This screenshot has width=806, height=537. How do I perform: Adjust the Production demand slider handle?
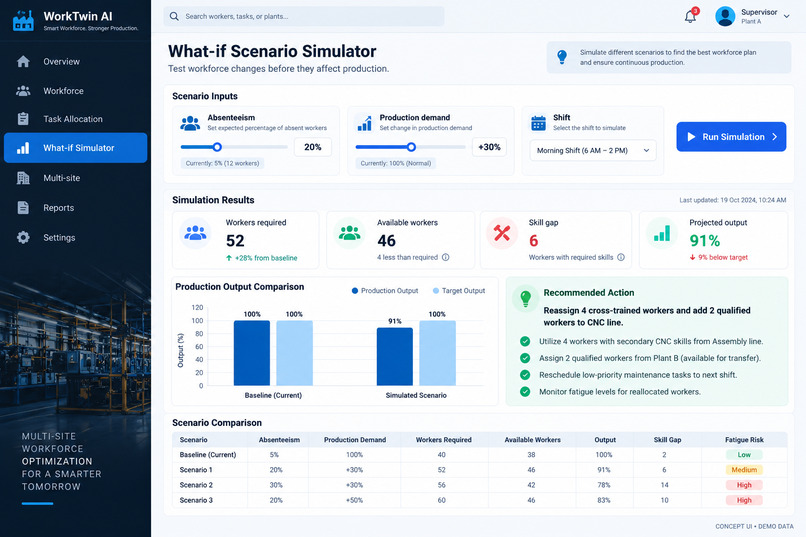coord(411,147)
